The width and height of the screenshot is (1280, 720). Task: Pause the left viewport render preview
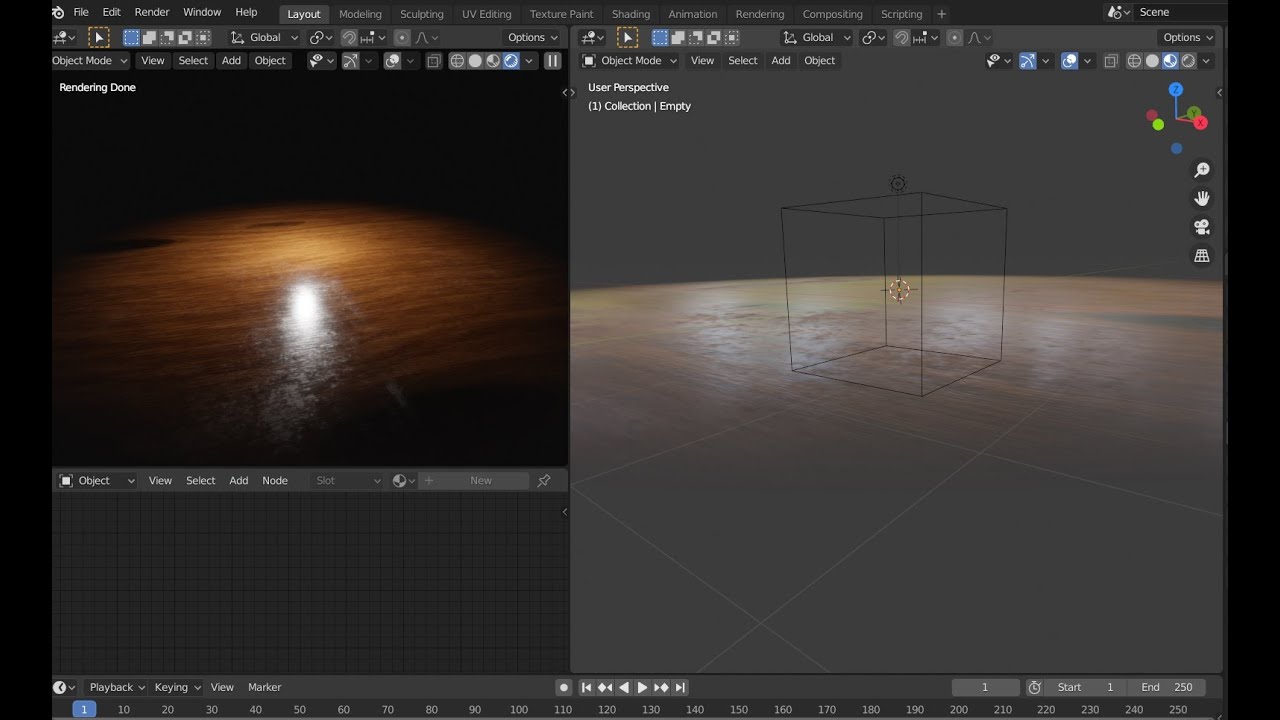(x=552, y=61)
